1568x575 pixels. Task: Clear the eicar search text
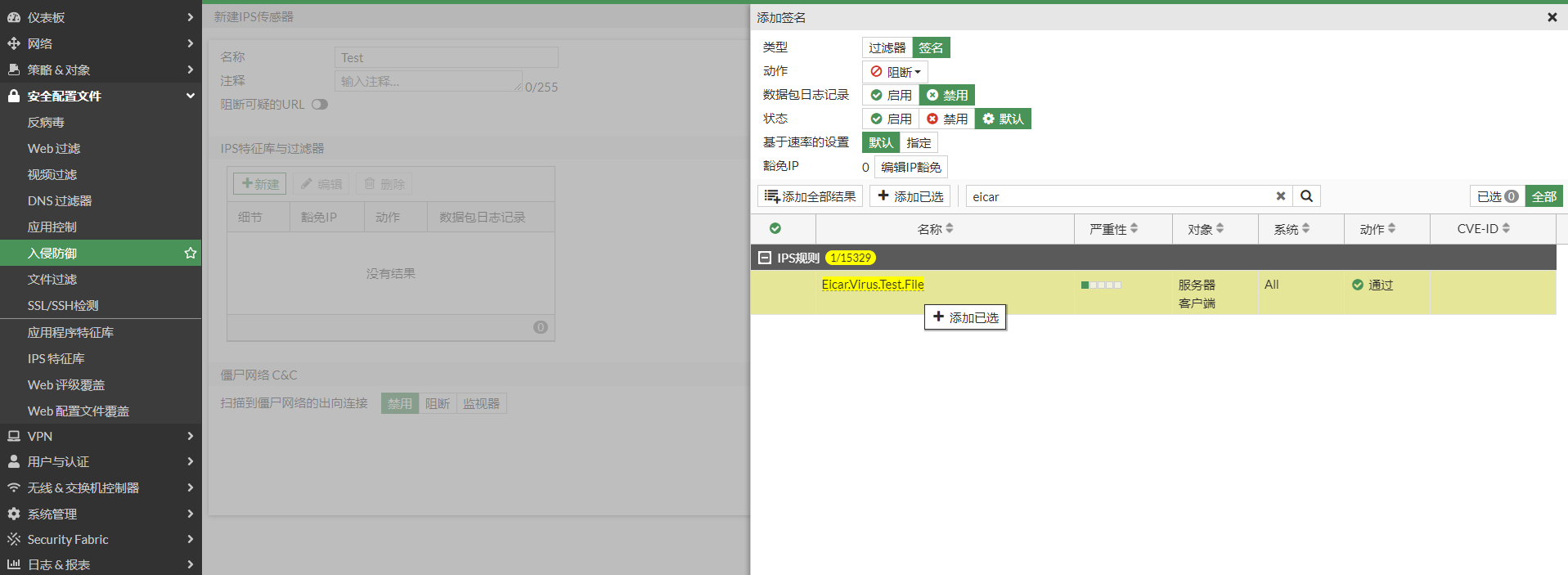[1280, 196]
